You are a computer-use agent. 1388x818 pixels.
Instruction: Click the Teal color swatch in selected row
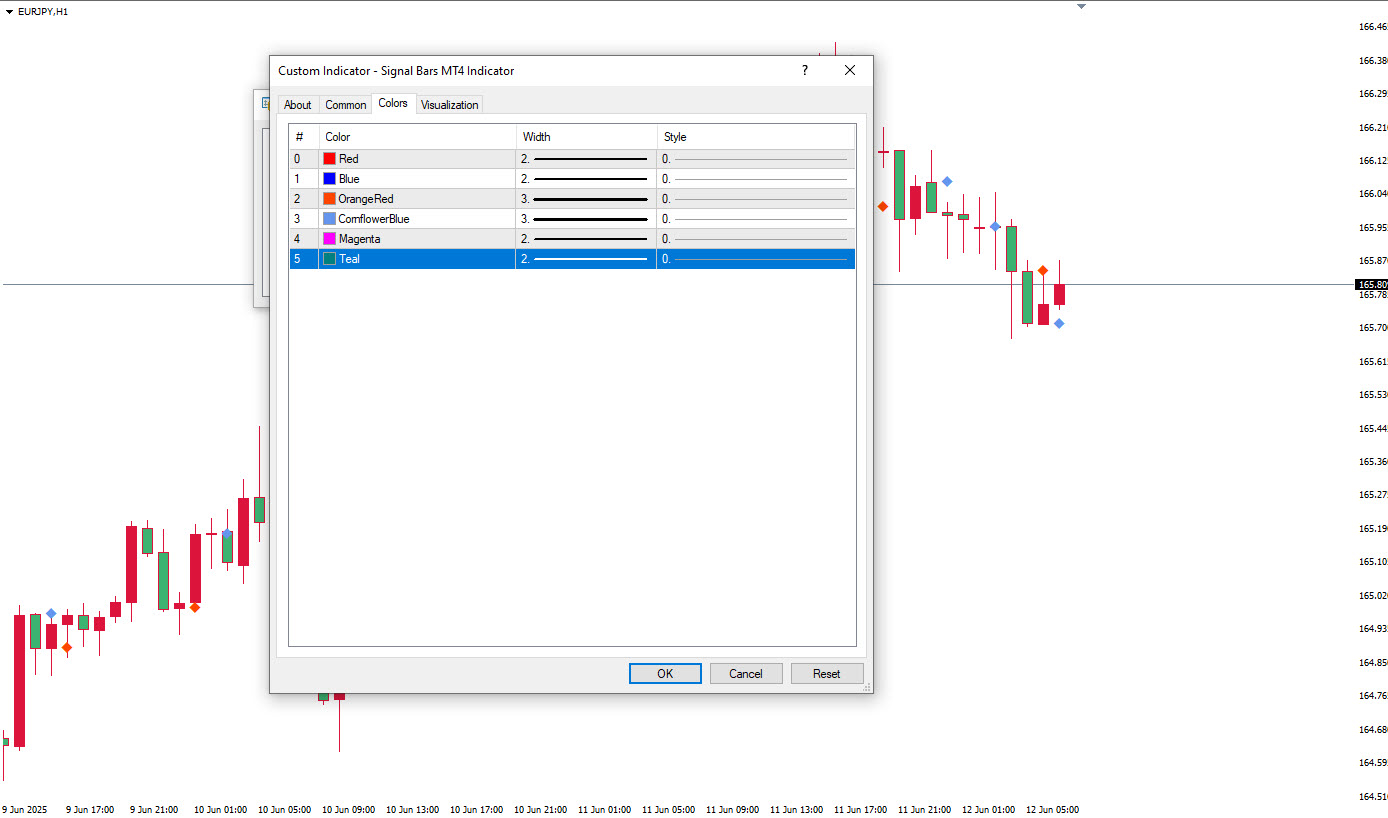click(329, 259)
